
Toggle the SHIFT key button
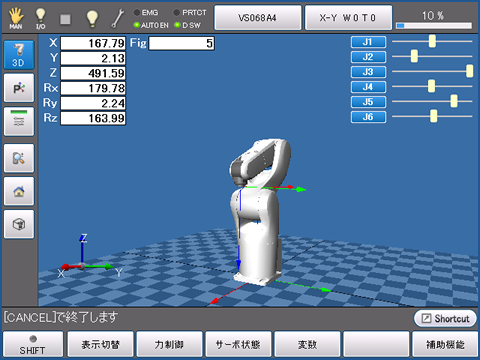pyautogui.click(x=33, y=344)
